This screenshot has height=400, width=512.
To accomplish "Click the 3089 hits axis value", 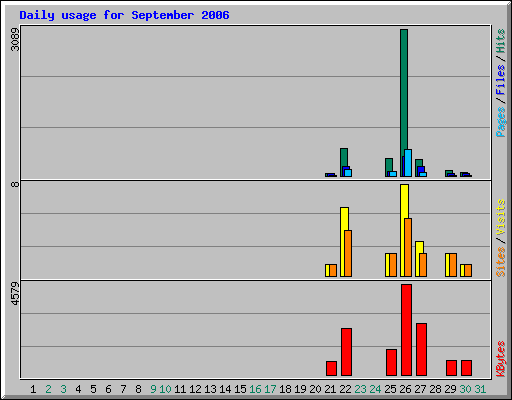I will pyautogui.click(x=15, y=39).
